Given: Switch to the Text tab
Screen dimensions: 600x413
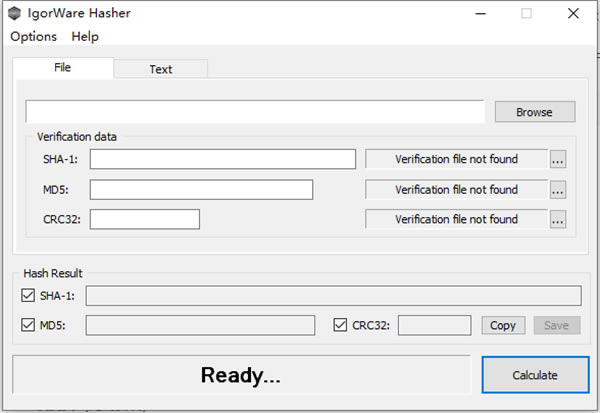Looking at the screenshot, I should pyautogui.click(x=160, y=69).
